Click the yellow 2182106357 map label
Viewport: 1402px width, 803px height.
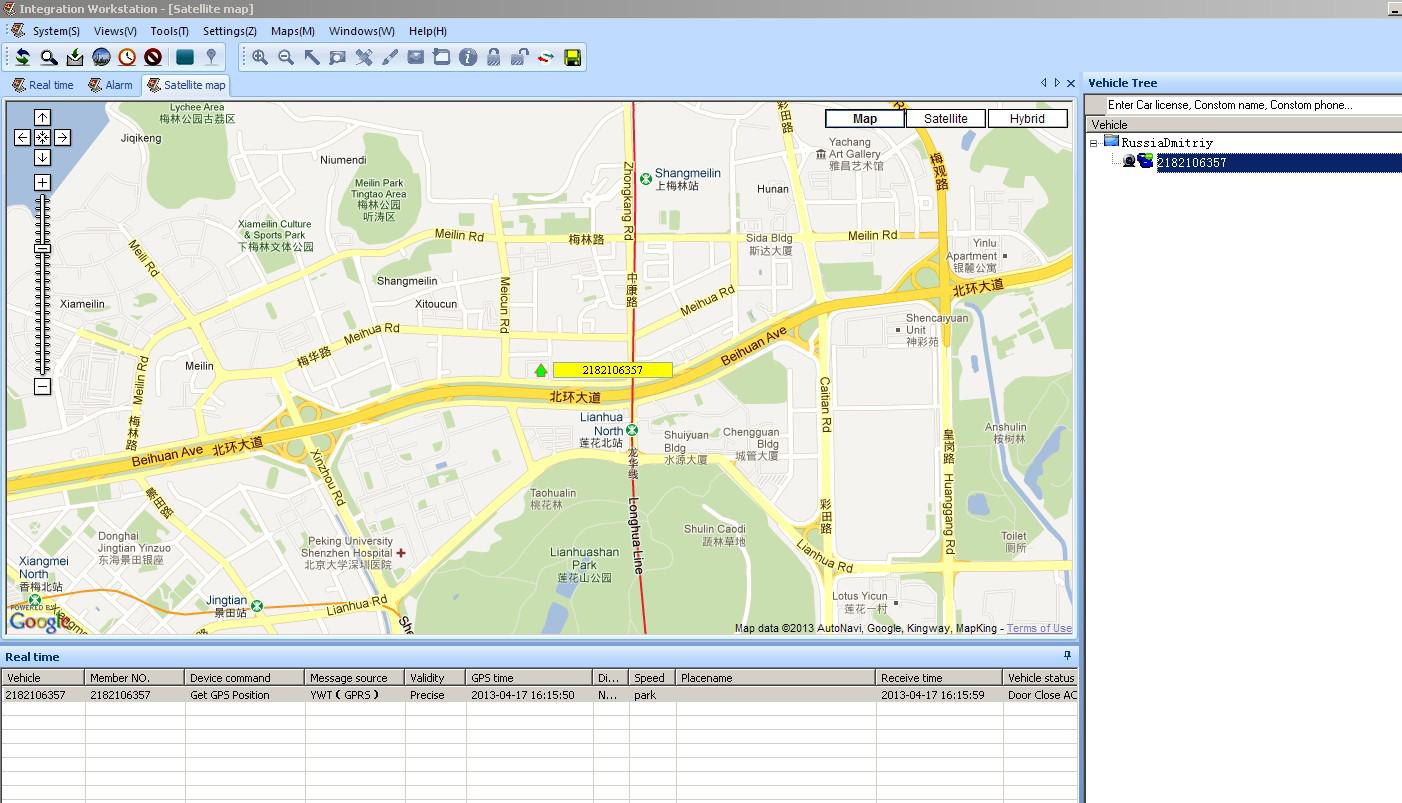612,370
